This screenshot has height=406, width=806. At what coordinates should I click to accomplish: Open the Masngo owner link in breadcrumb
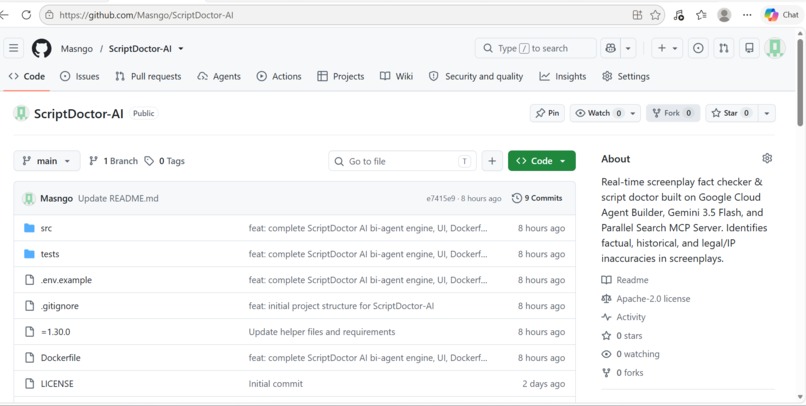click(x=77, y=49)
